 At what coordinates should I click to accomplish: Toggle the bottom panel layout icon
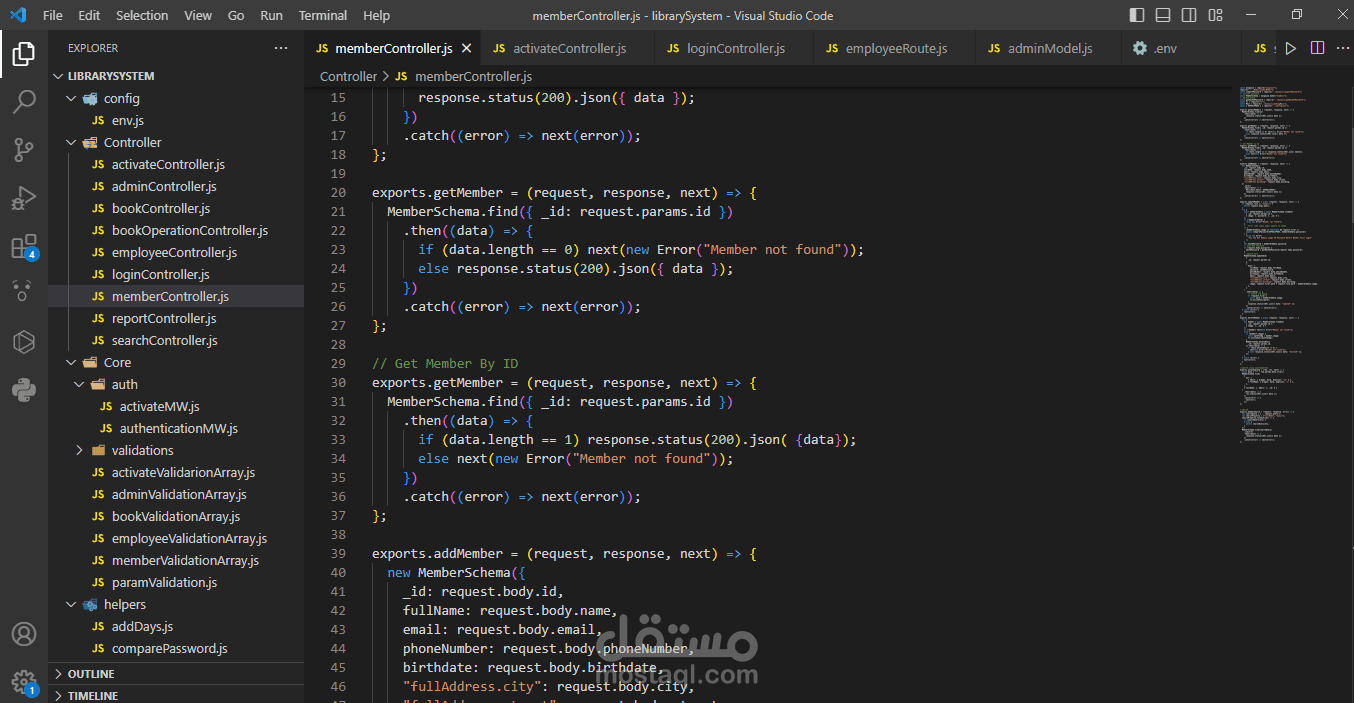pyautogui.click(x=1164, y=15)
